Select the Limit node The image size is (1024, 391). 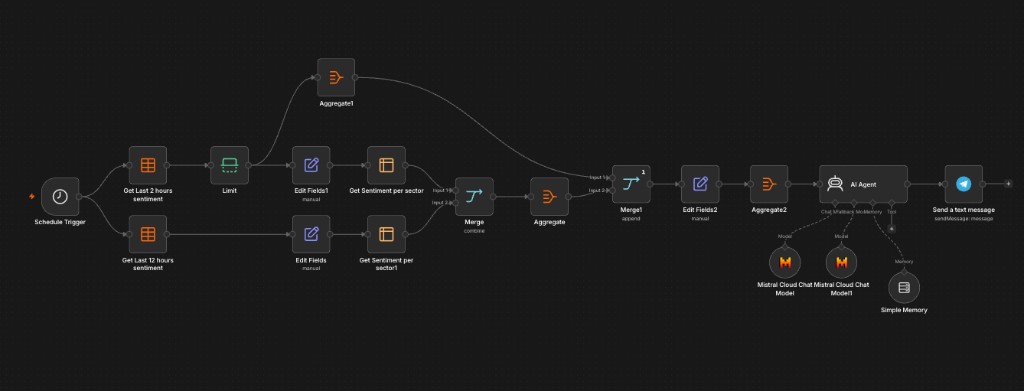229,165
